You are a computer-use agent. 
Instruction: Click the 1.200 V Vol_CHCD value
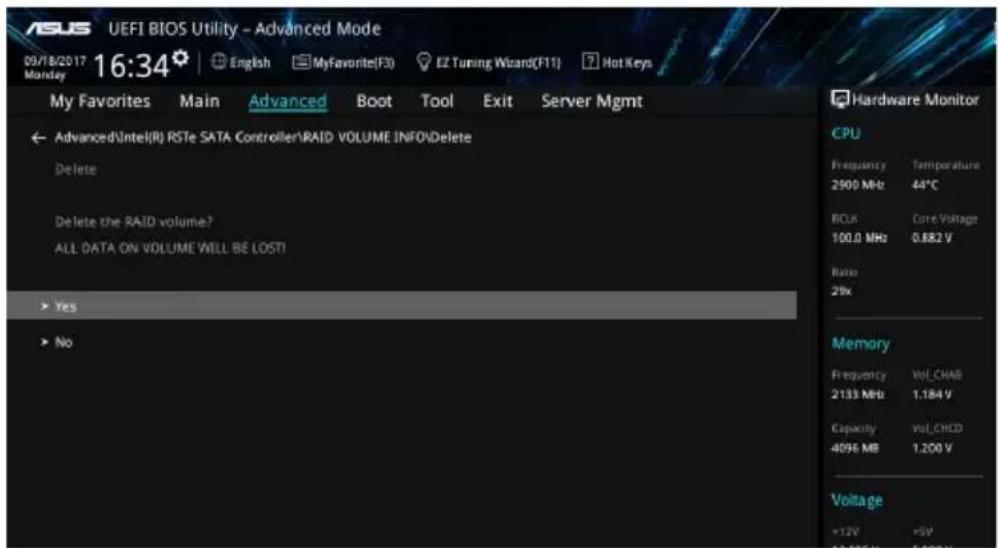pyautogui.click(x=932, y=447)
